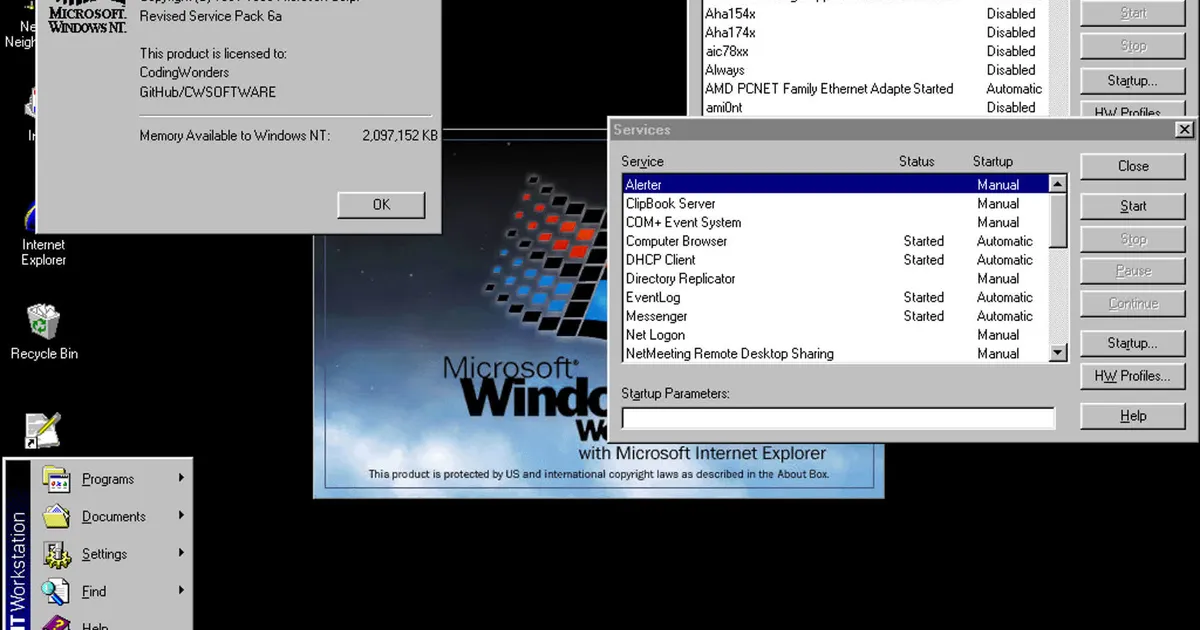Image resolution: width=1200 pixels, height=630 pixels.
Task: Click Close button in Services dialog
Action: [1133, 166]
